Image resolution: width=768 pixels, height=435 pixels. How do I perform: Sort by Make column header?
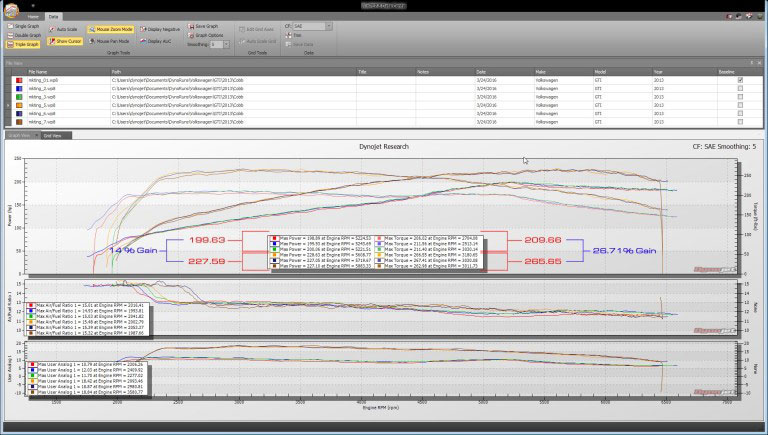(x=563, y=72)
